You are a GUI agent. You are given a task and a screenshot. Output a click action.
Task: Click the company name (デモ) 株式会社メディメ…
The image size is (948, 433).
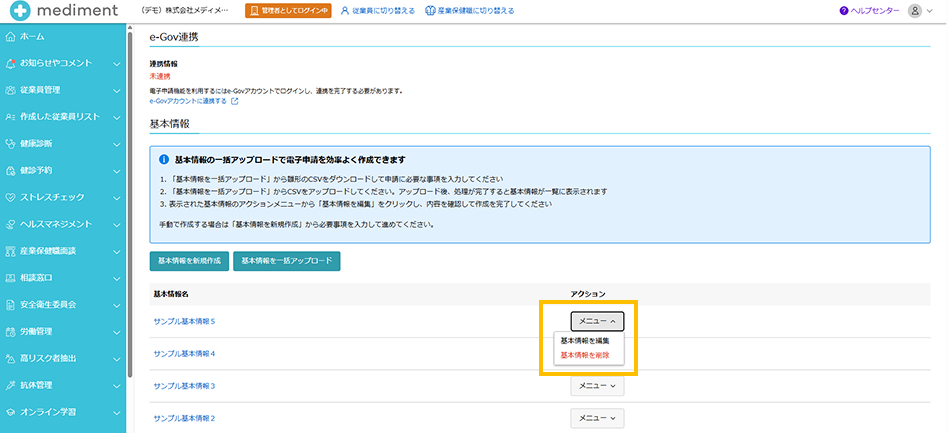184,11
